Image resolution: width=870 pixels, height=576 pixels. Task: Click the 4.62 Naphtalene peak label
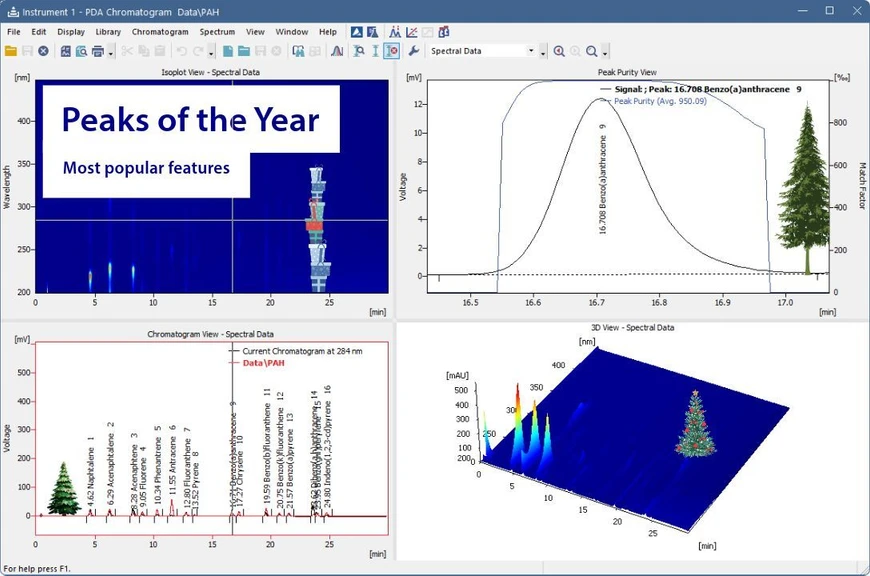91,470
